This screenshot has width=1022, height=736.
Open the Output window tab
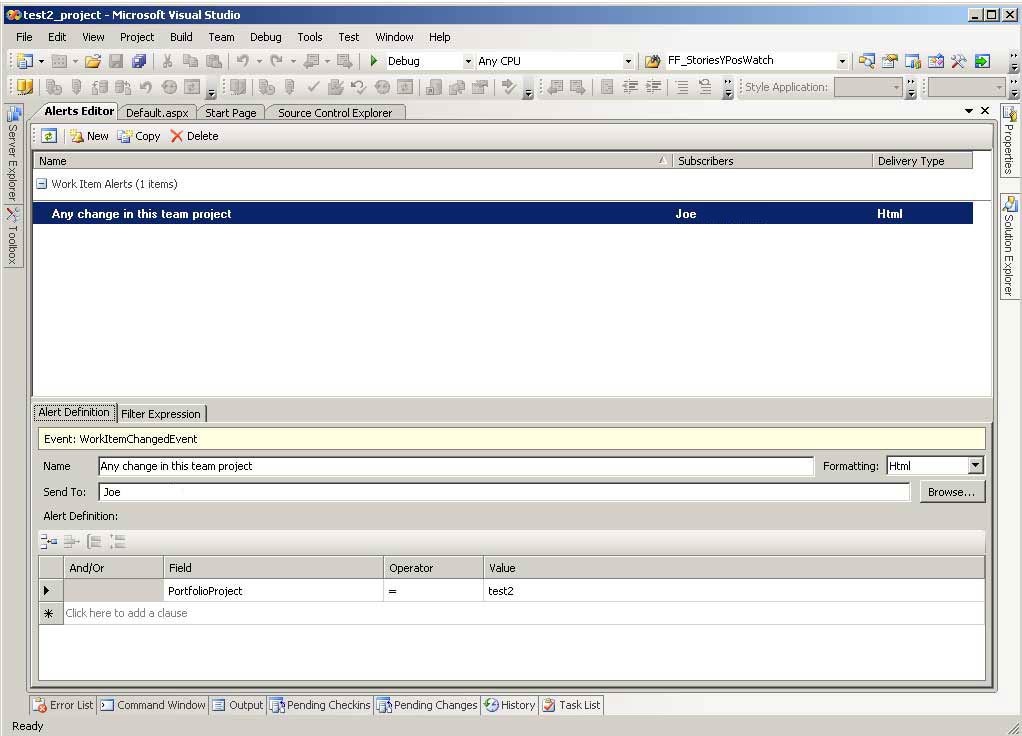click(238, 705)
